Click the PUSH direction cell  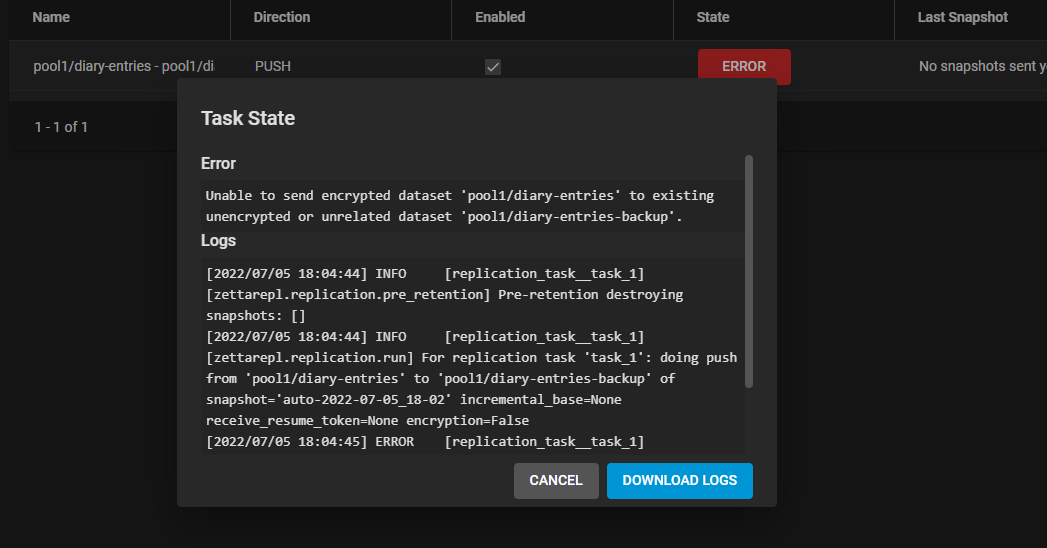273,67
